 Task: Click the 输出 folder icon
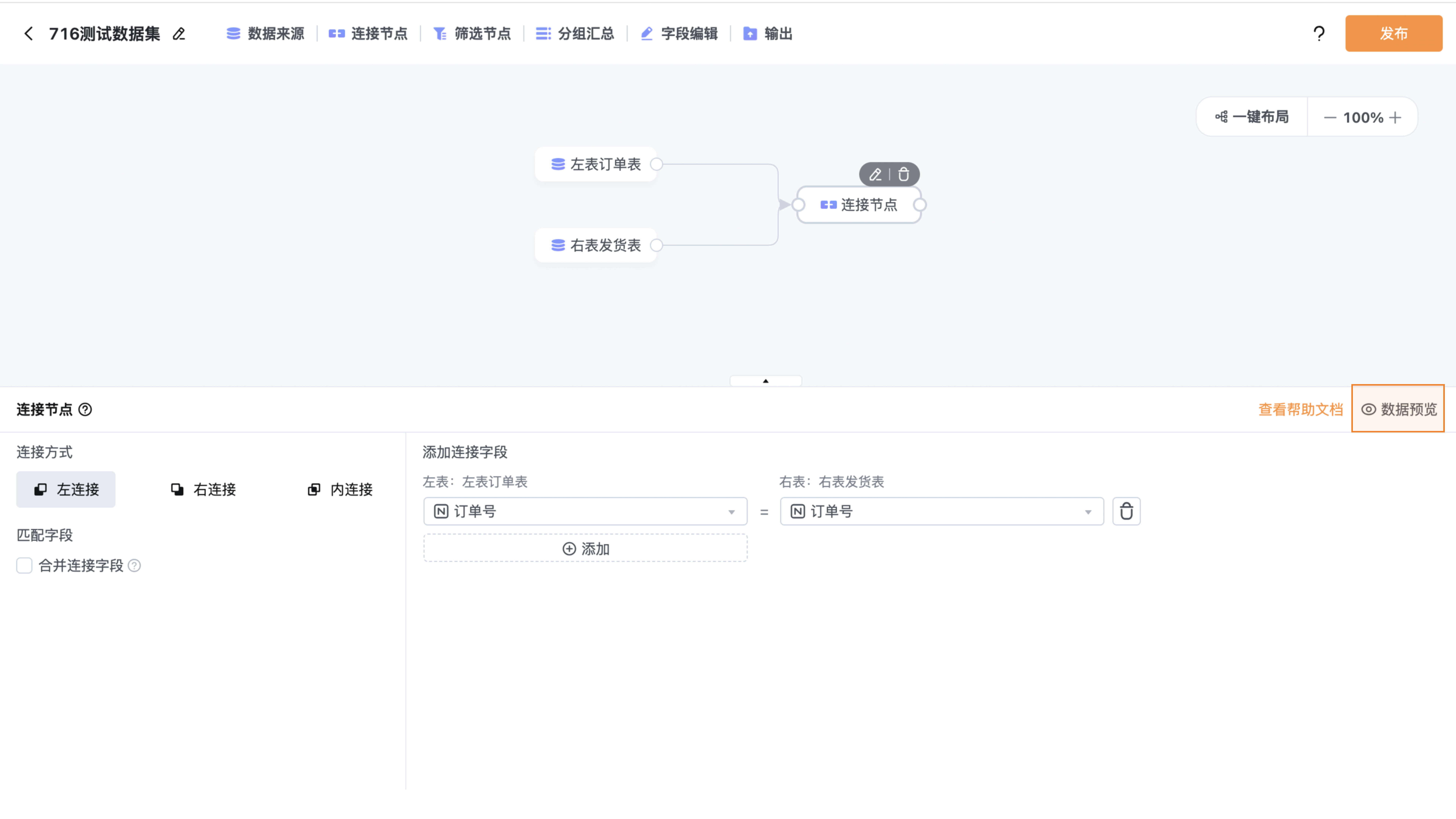(x=750, y=34)
